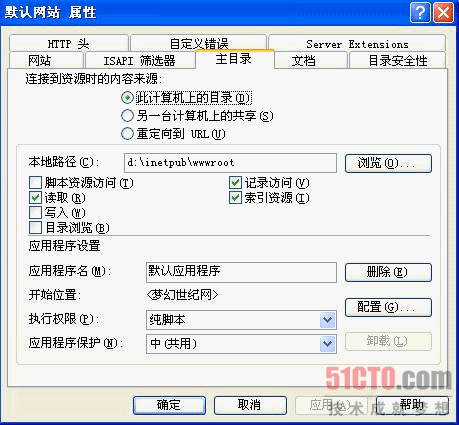Screen dimensions: 459x425
Task: Click the 配置 button
Action: tap(388, 307)
